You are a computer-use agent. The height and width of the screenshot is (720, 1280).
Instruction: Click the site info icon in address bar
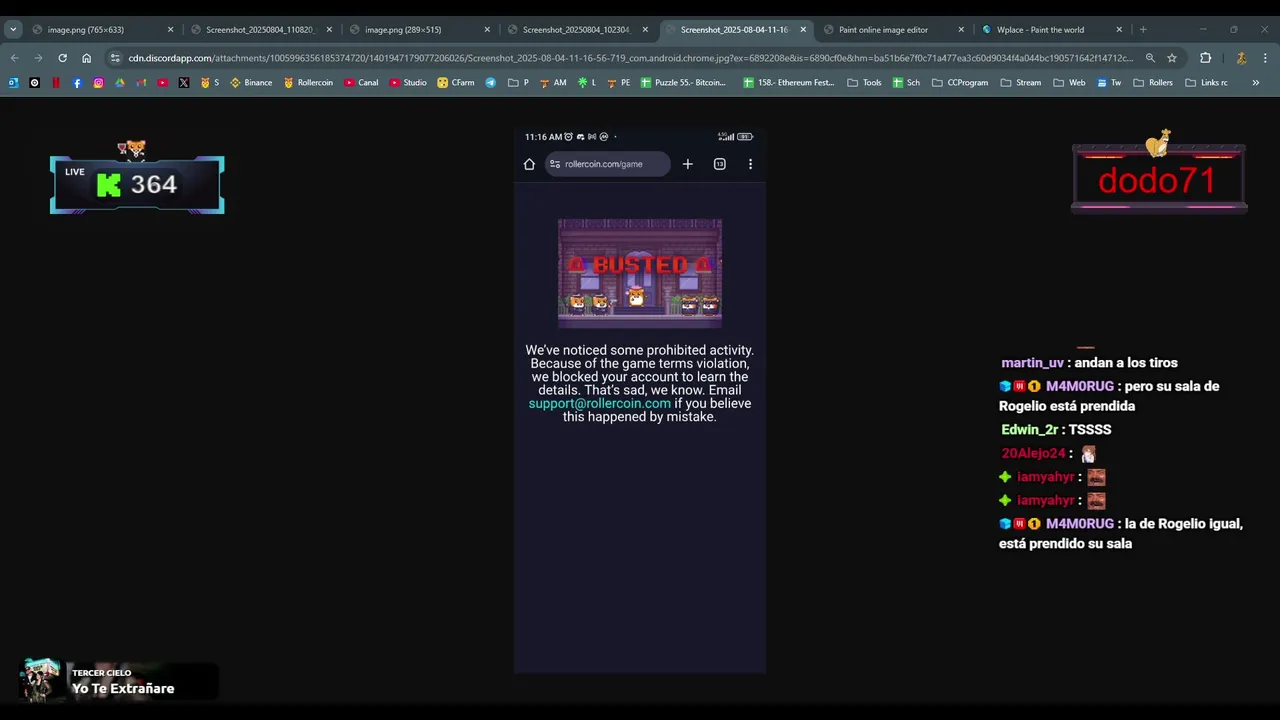[115, 58]
